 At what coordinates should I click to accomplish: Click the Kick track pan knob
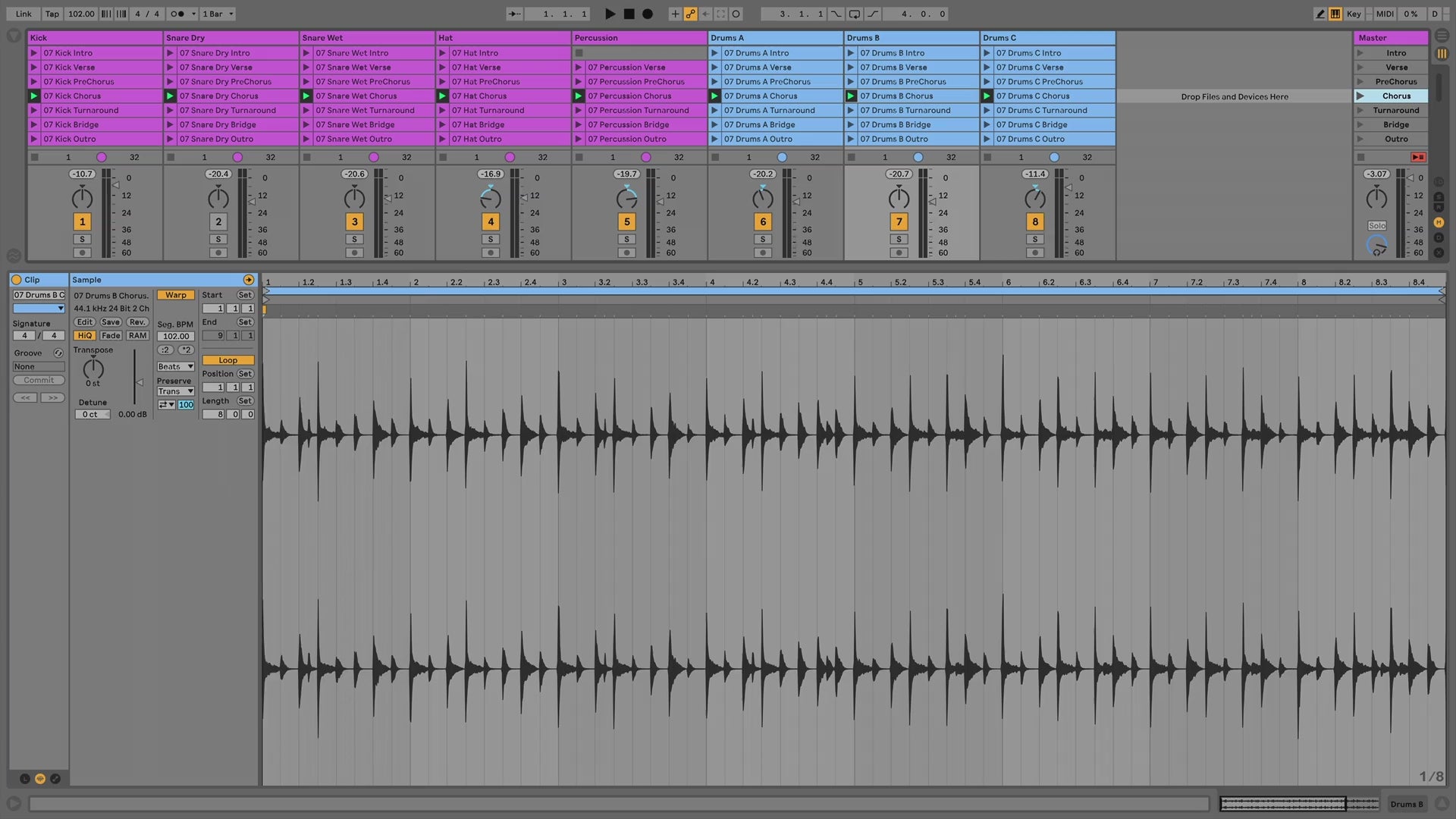pyautogui.click(x=82, y=198)
